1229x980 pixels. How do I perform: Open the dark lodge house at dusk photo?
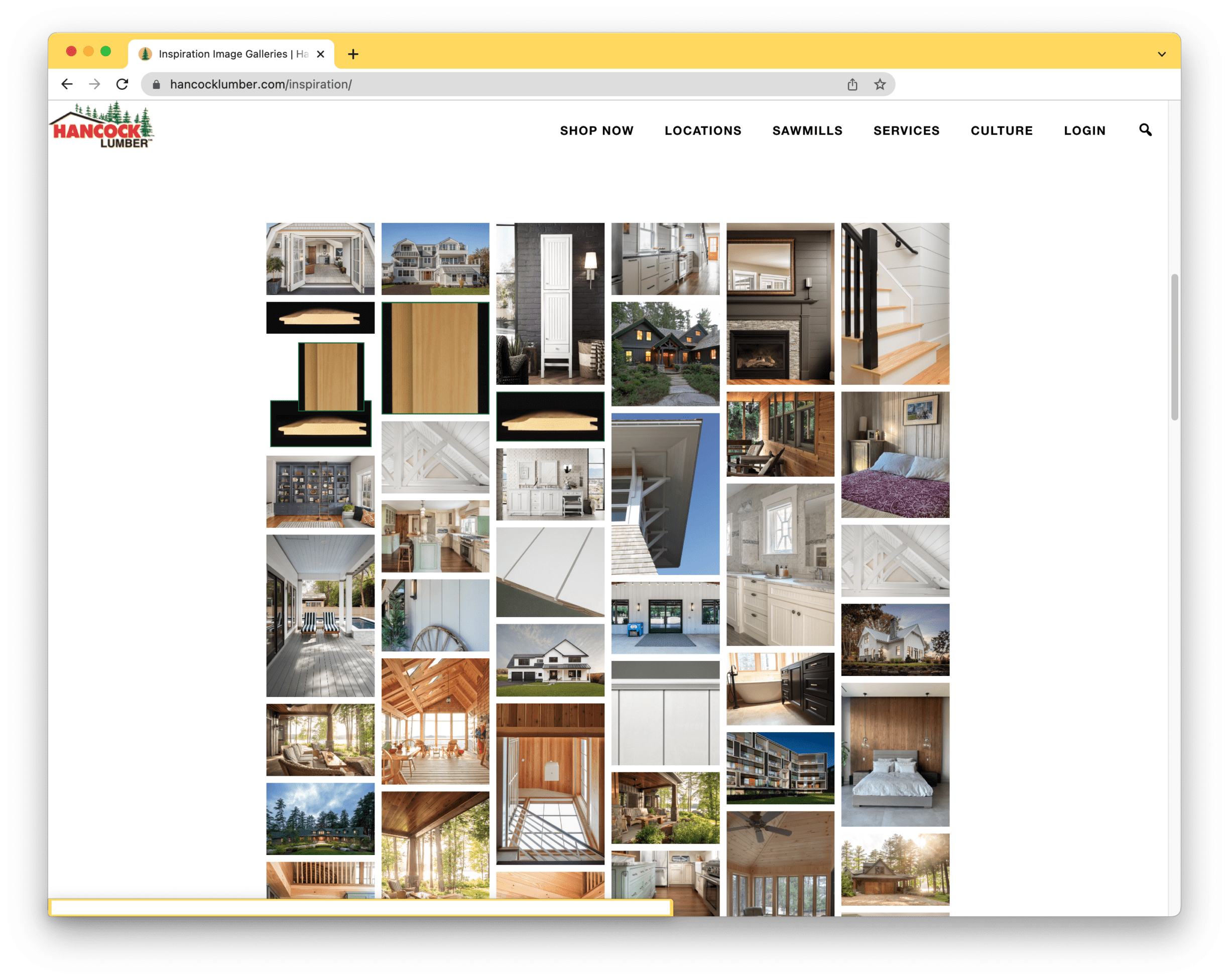[665, 354]
